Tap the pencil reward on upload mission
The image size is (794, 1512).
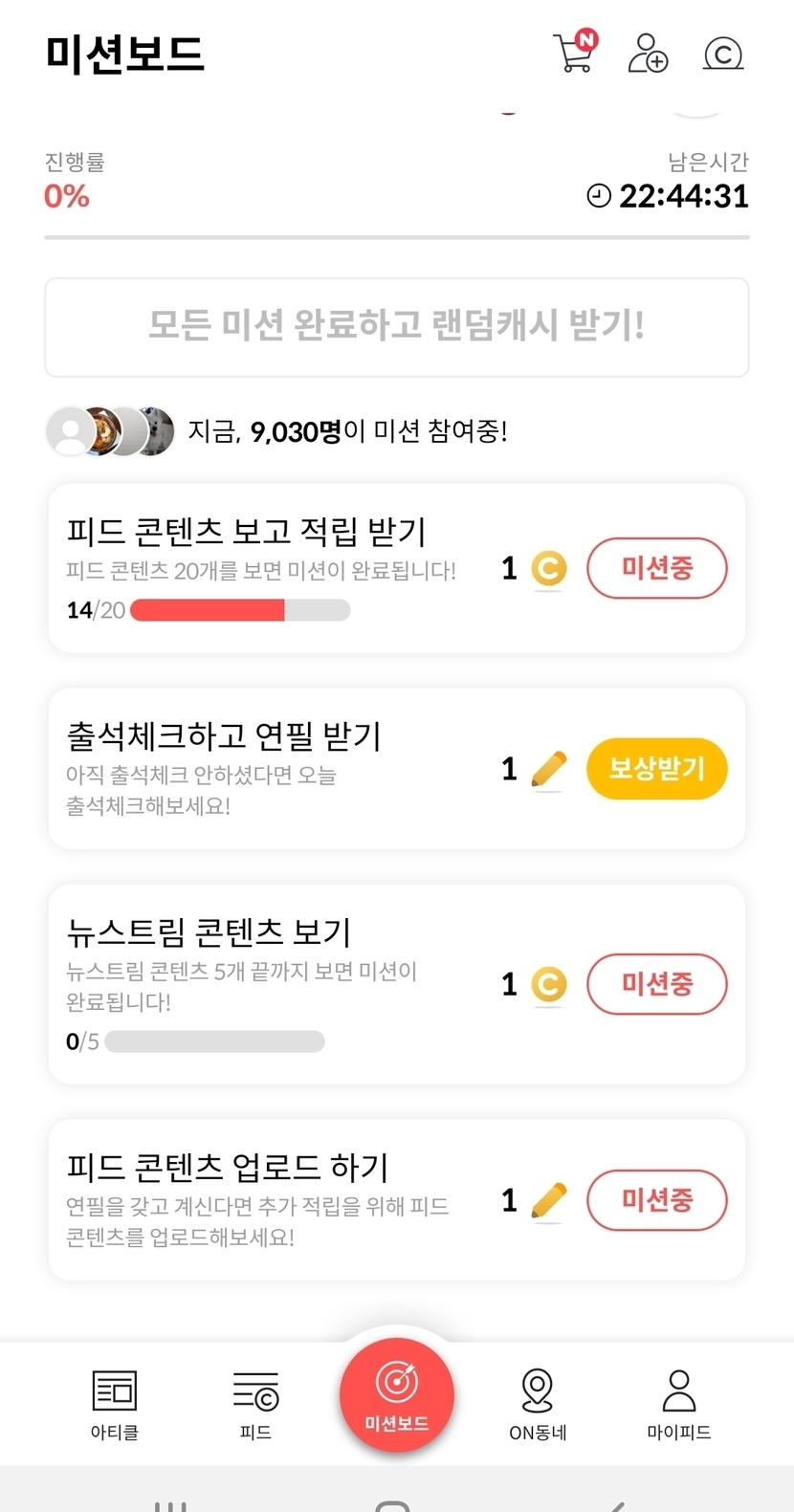[x=548, y=1201]
